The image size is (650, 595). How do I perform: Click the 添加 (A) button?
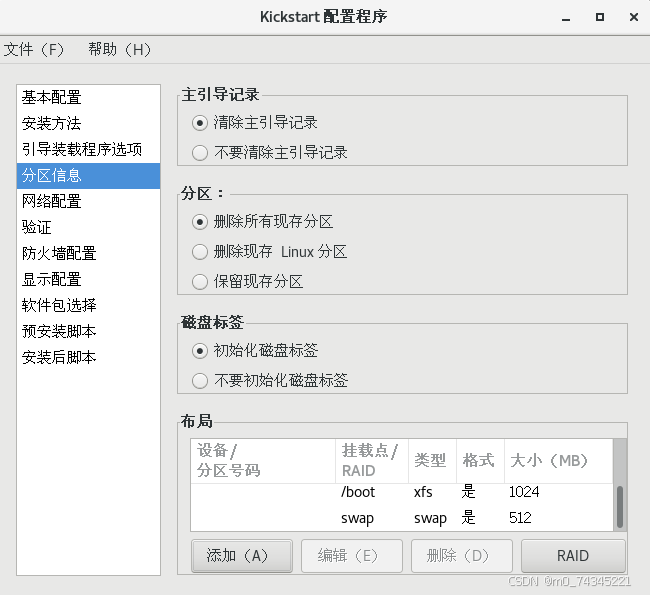click(x=242, y=556)
